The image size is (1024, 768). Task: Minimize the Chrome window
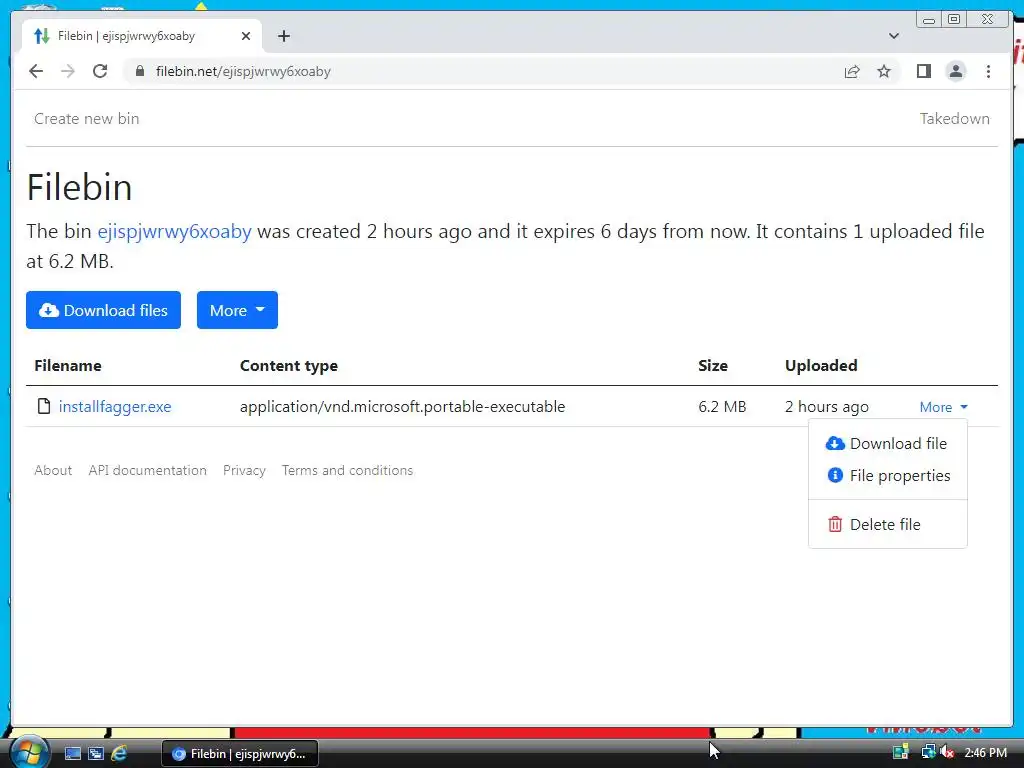(x=929, y=20)
